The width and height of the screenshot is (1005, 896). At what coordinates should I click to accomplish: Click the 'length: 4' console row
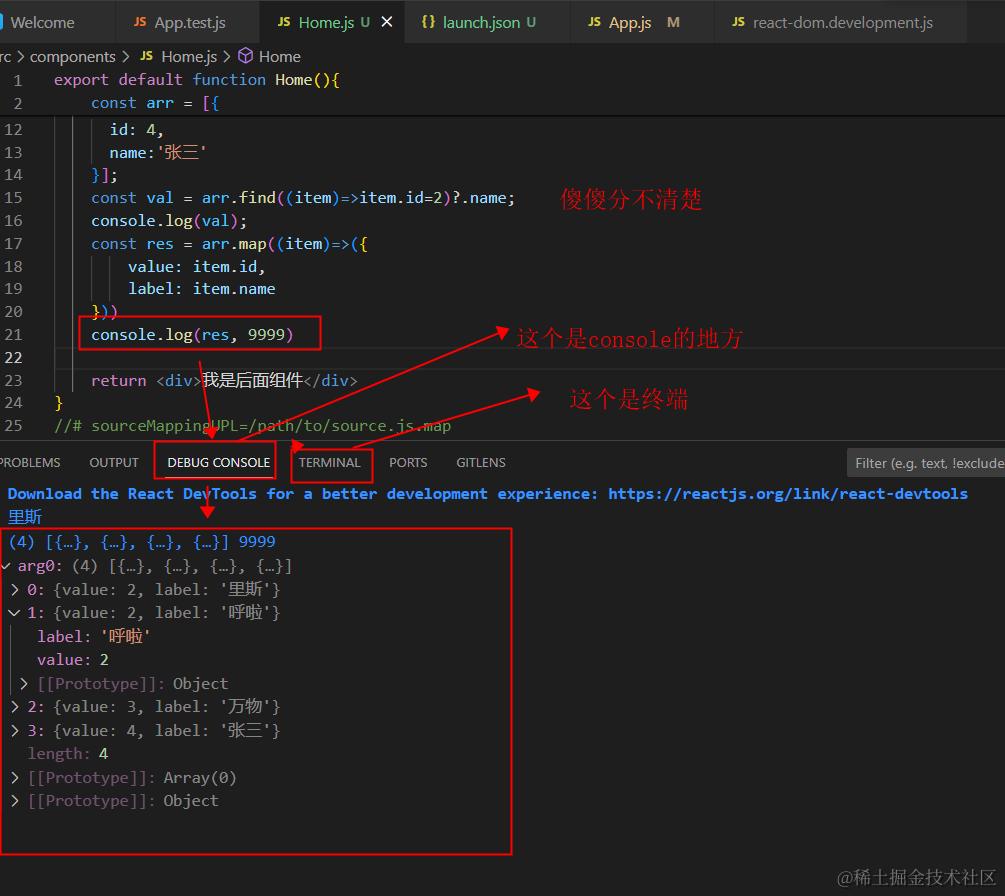tap(67, 754)
